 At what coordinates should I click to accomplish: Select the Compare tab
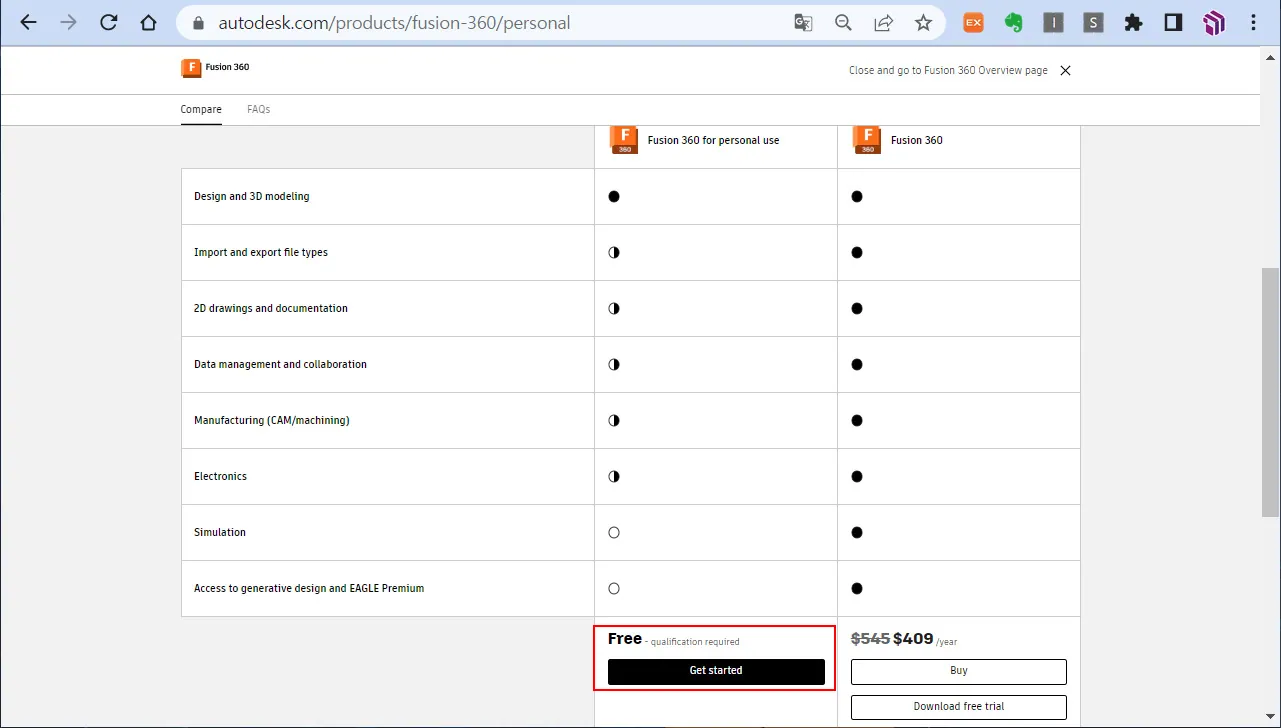point(201,109)
